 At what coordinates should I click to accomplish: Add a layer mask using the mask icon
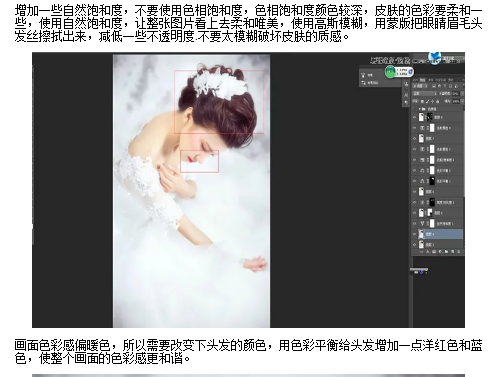point(434,252)
